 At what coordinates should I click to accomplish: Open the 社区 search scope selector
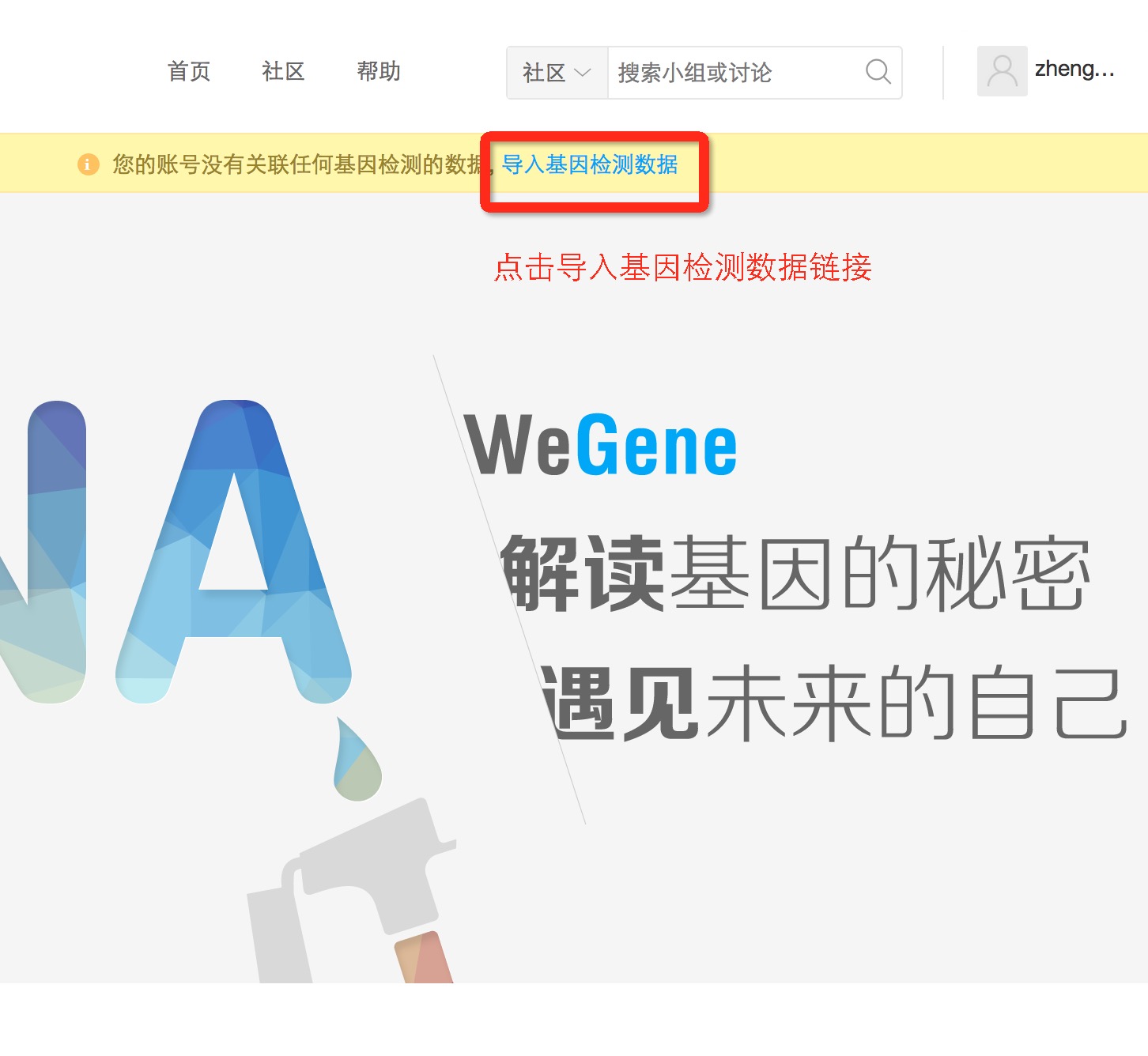pyautogui.click(x=557, y=73)
